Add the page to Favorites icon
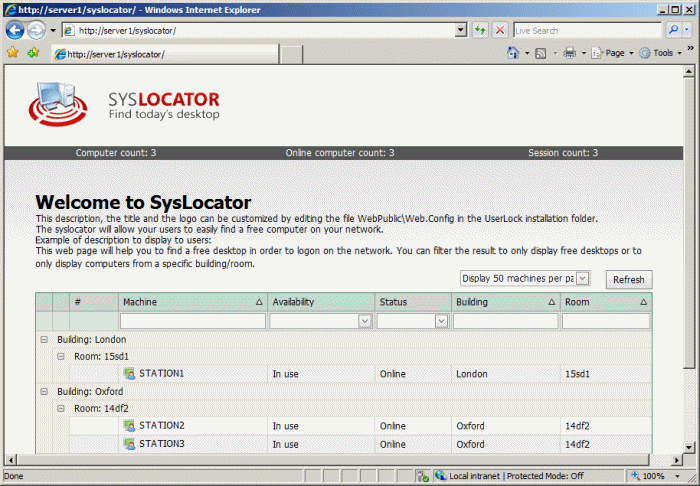 click(x=33, y=53)
